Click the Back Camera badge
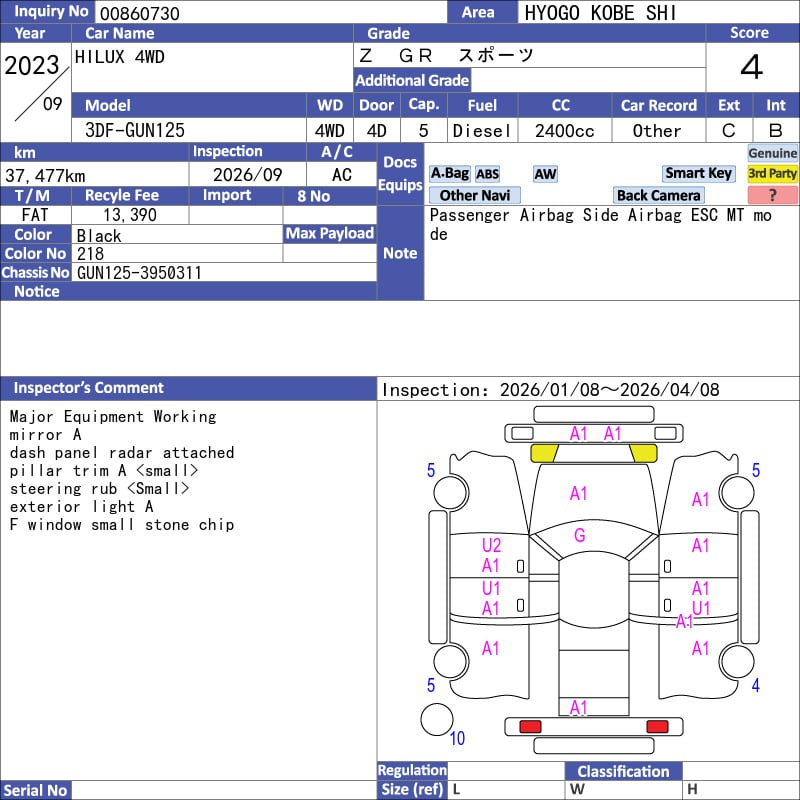The width and height of the screenshot is (800, 800). pos(659,196)
